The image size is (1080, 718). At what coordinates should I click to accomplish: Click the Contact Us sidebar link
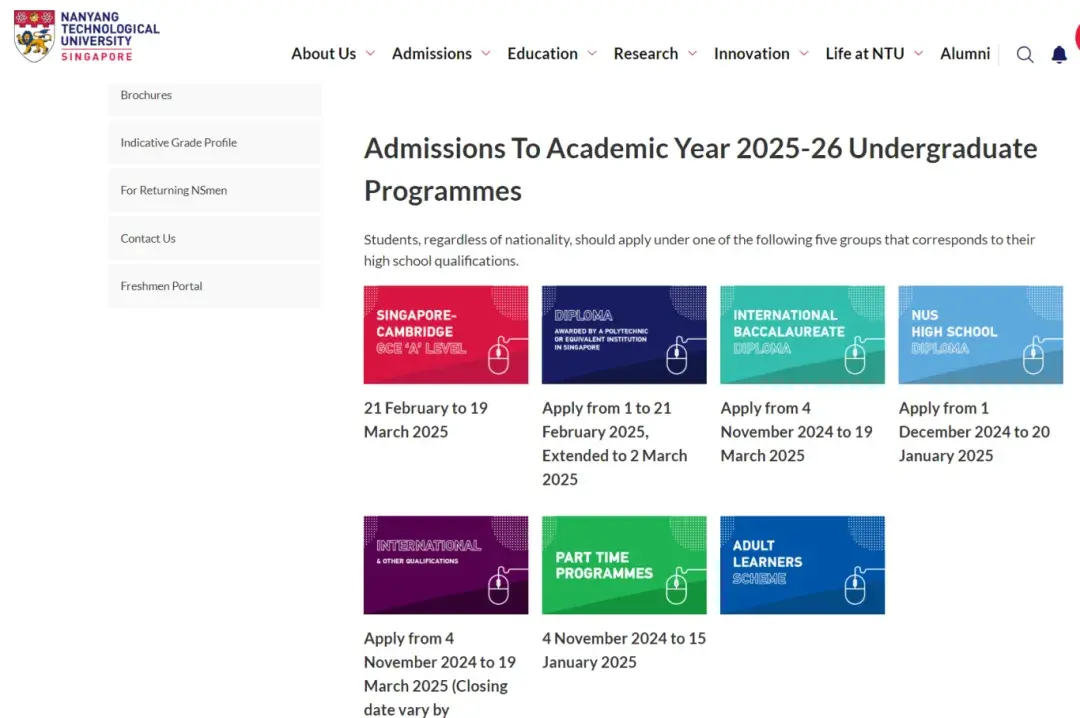tap(148, 239)
